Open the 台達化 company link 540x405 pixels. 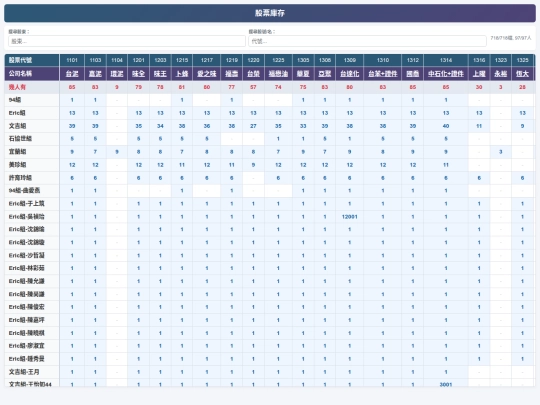tap(350, 74)
